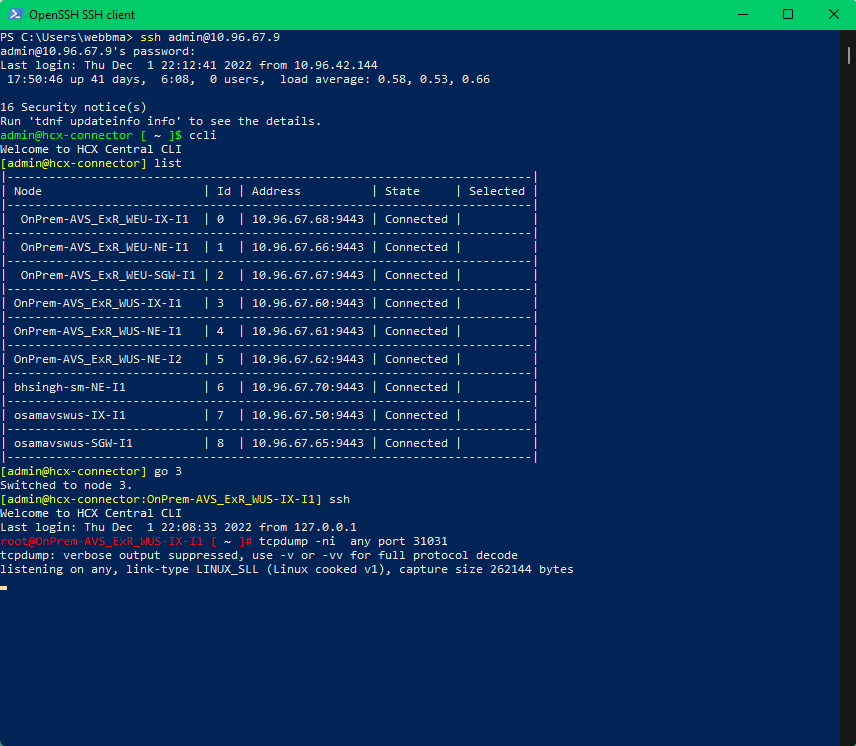Click the 'Last login: Thu Dec 1 22:12:41' line

(189, 65)
